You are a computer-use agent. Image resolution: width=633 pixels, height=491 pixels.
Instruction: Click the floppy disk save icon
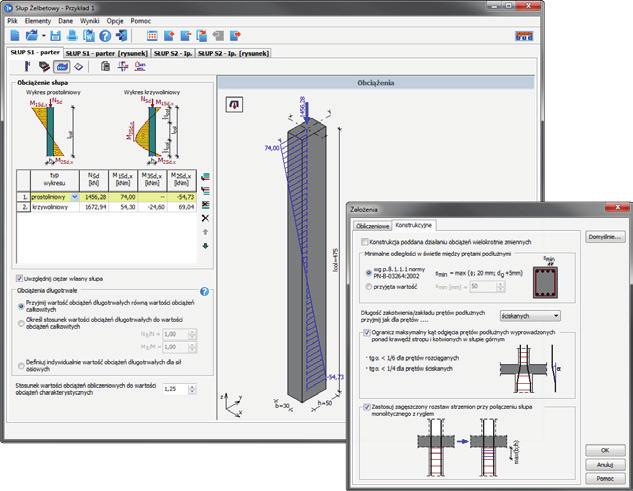(x=55, y=36)
